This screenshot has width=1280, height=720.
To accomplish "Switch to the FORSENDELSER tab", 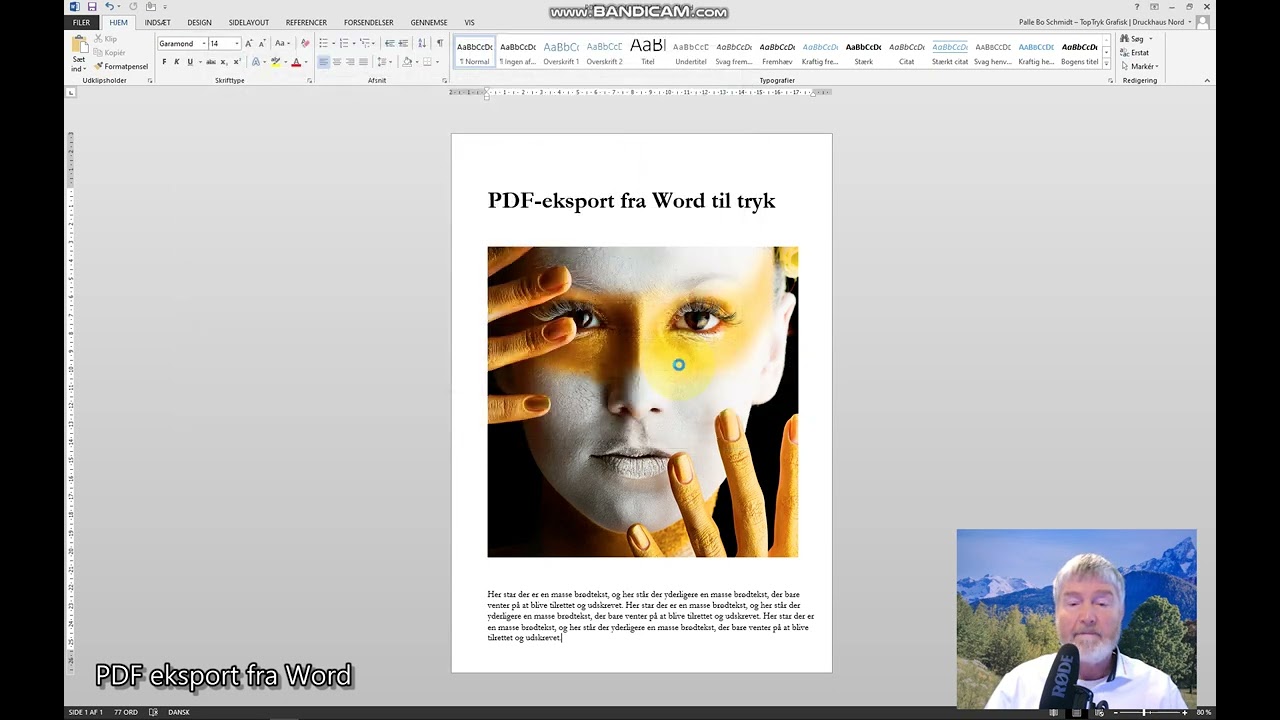I will pos(369,22).
